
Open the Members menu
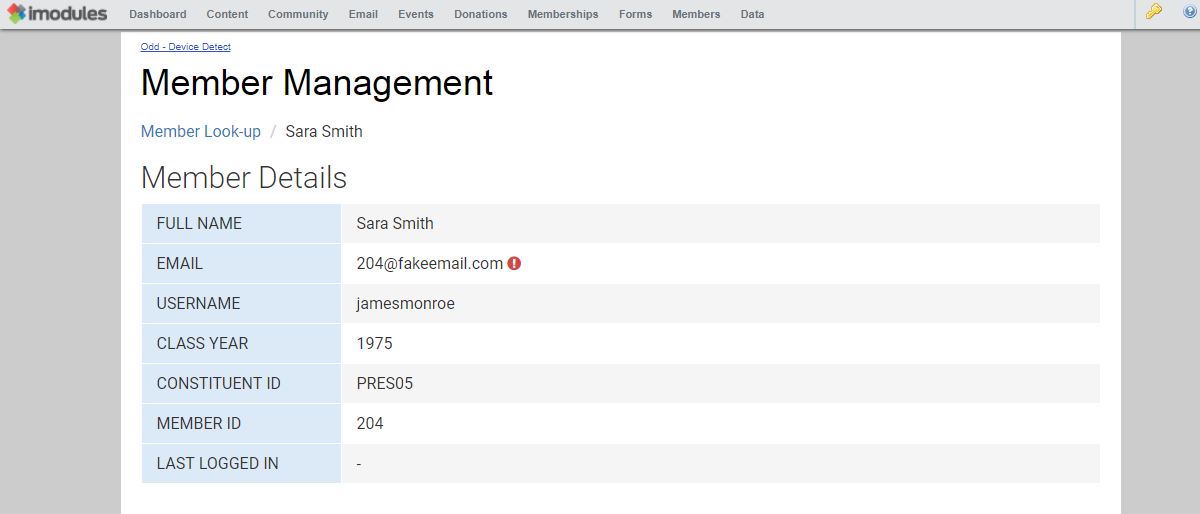click(696, 14)
